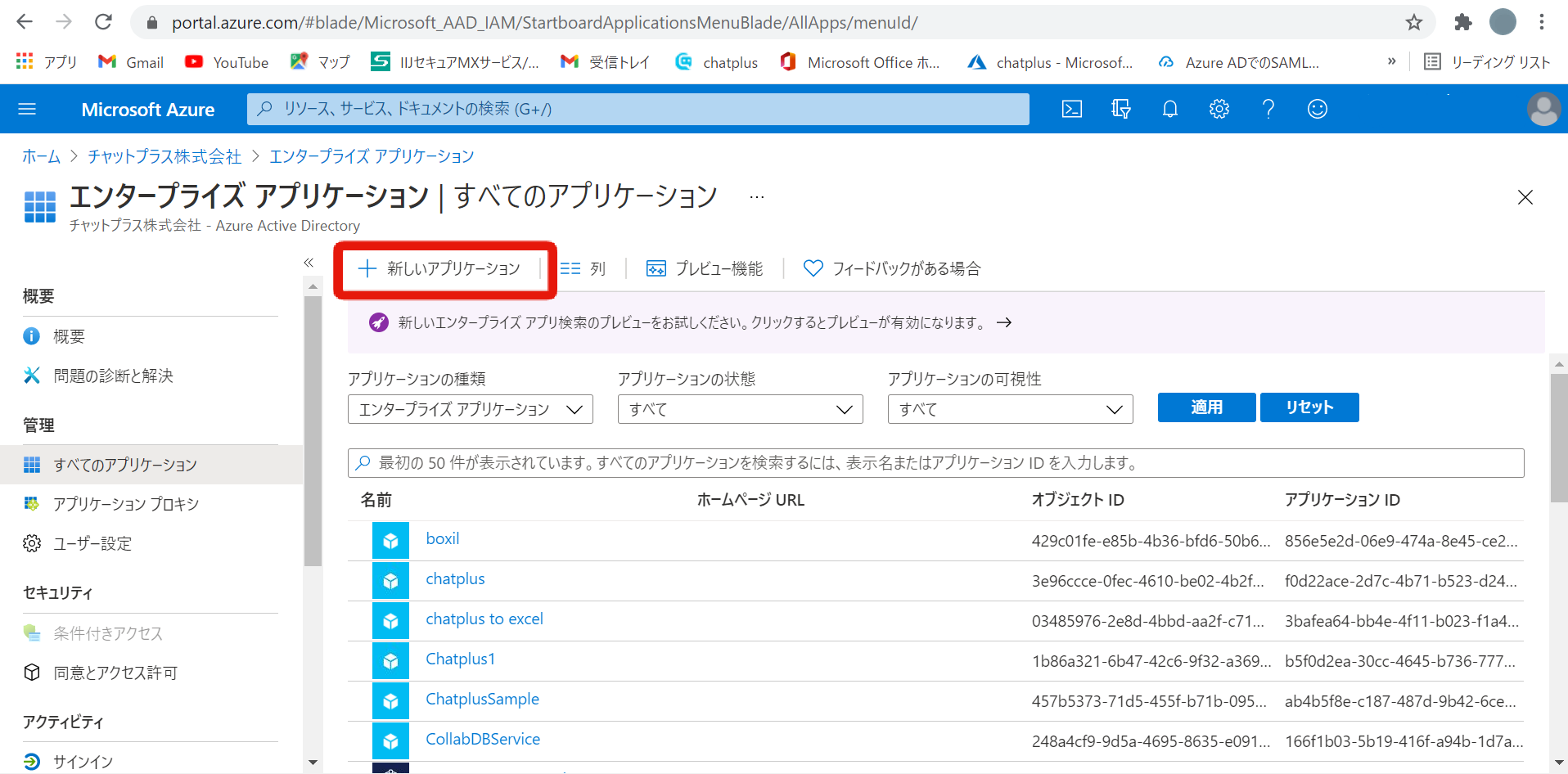Open the Chrome profile avatar

tap(1503, 22)
